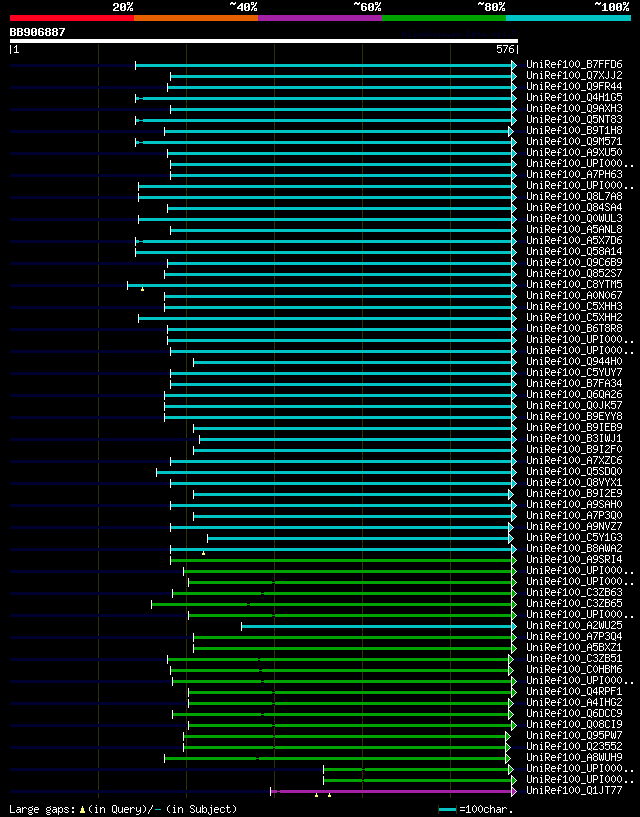The height and width of the screenshot is (817, 640).
Task: Click the arrowhead ending the UniRef100_A2WU25 alignment
Action: [x=514, y=626]
